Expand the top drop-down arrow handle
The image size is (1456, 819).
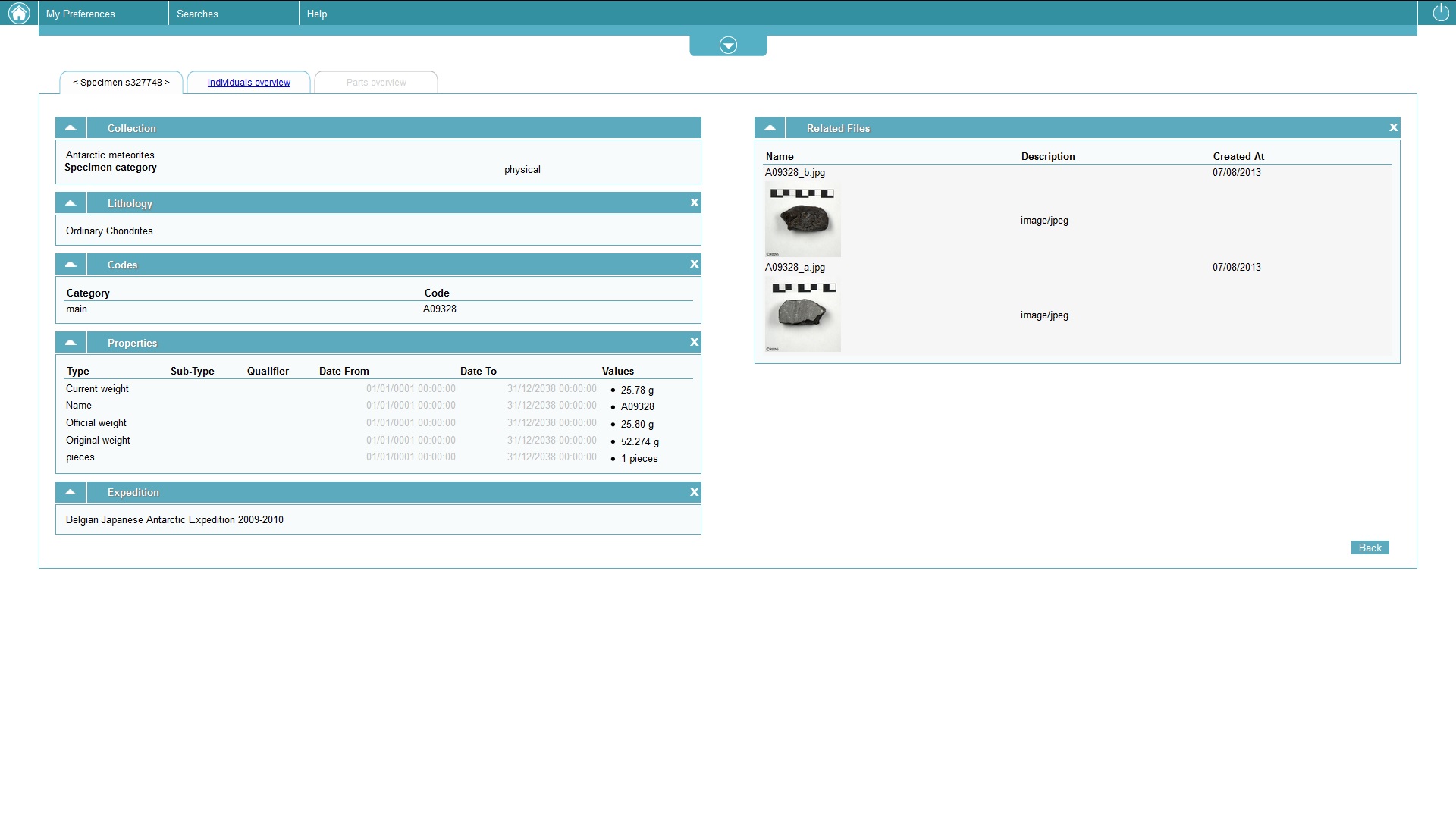[x=728, y=45]
